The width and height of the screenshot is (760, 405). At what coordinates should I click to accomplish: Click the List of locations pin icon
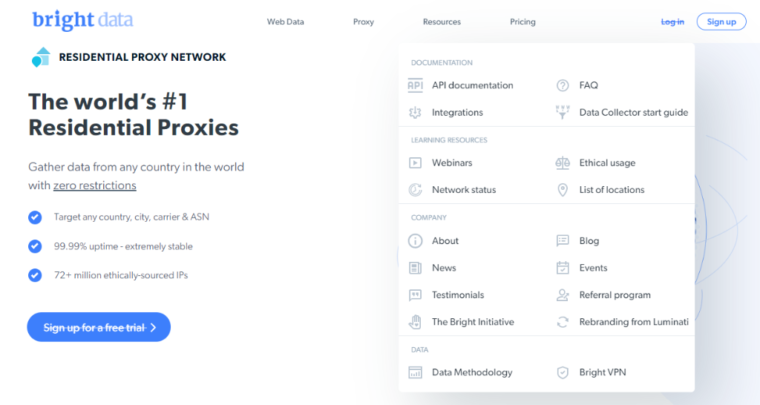pyautogui.click(x=562, y=190)
